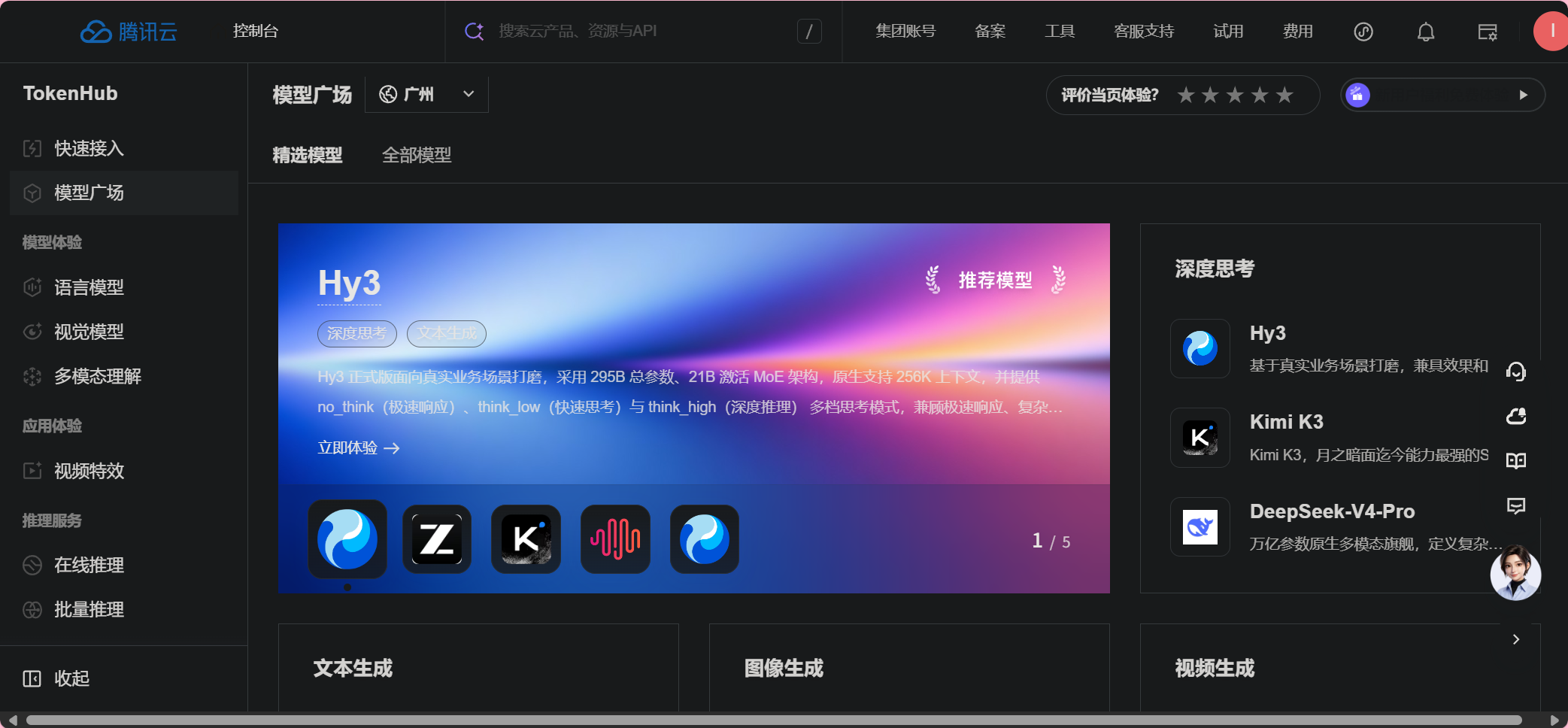Select the Hy thumbnail after the waveform icon
Screen dimensions: 1568x728
(705, 539)
